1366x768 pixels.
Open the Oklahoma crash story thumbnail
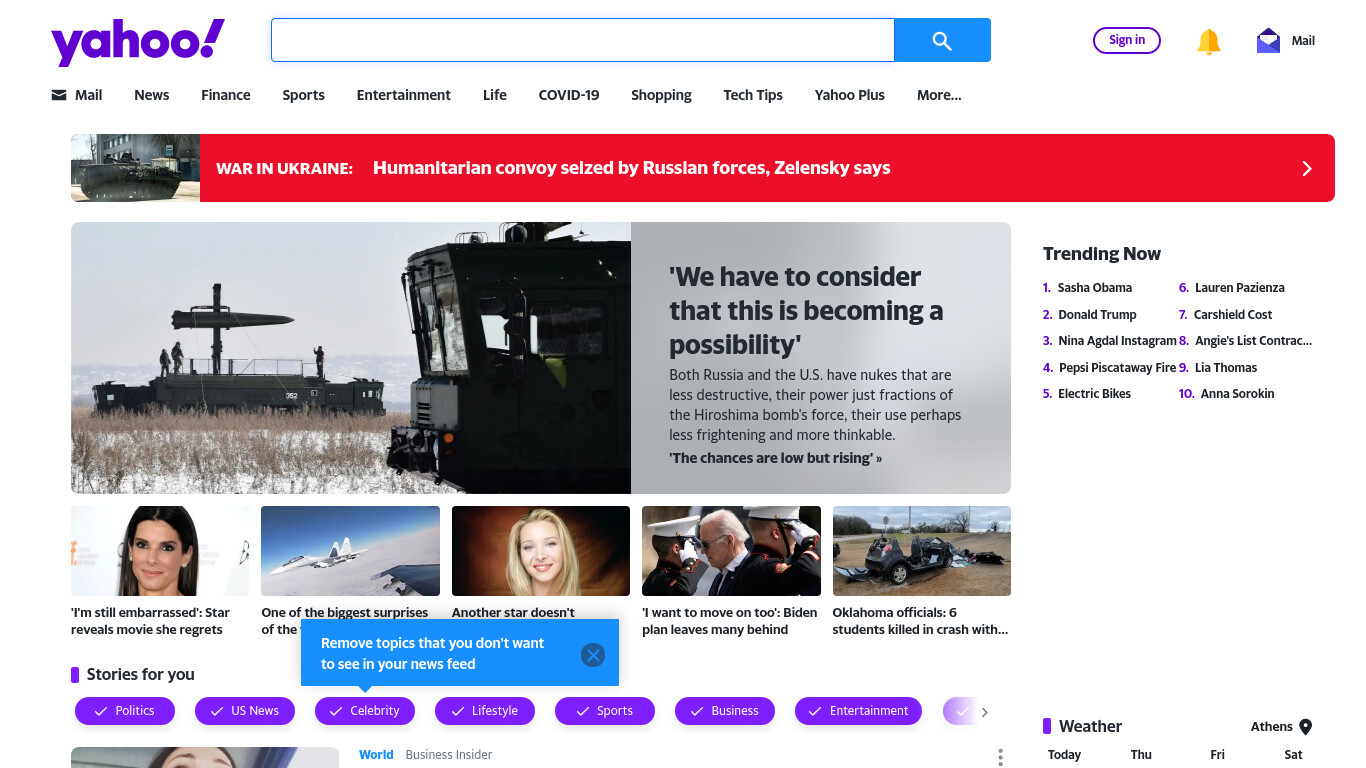coord(922,551)
